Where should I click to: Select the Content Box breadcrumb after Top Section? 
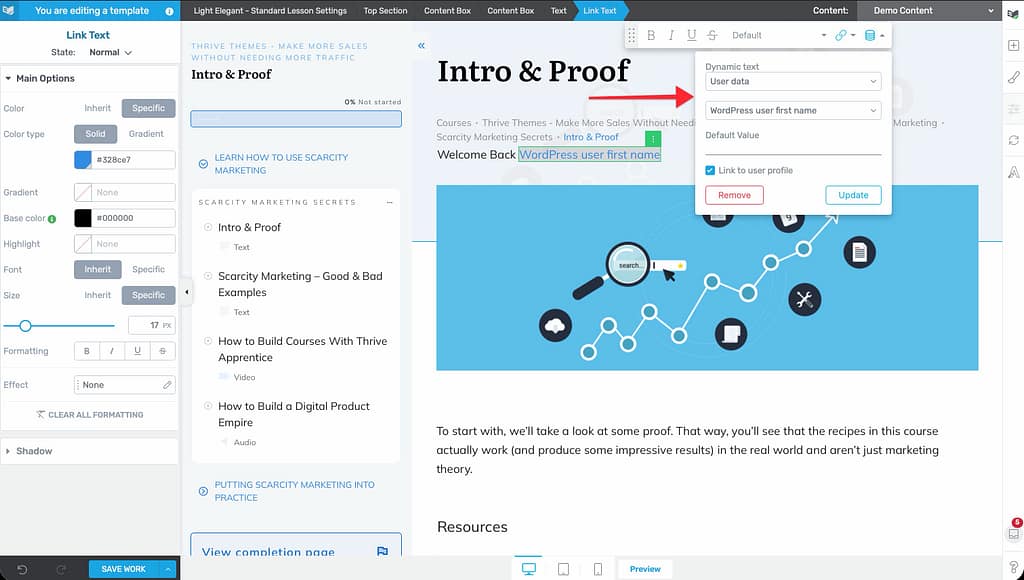(x=447, y=11)
